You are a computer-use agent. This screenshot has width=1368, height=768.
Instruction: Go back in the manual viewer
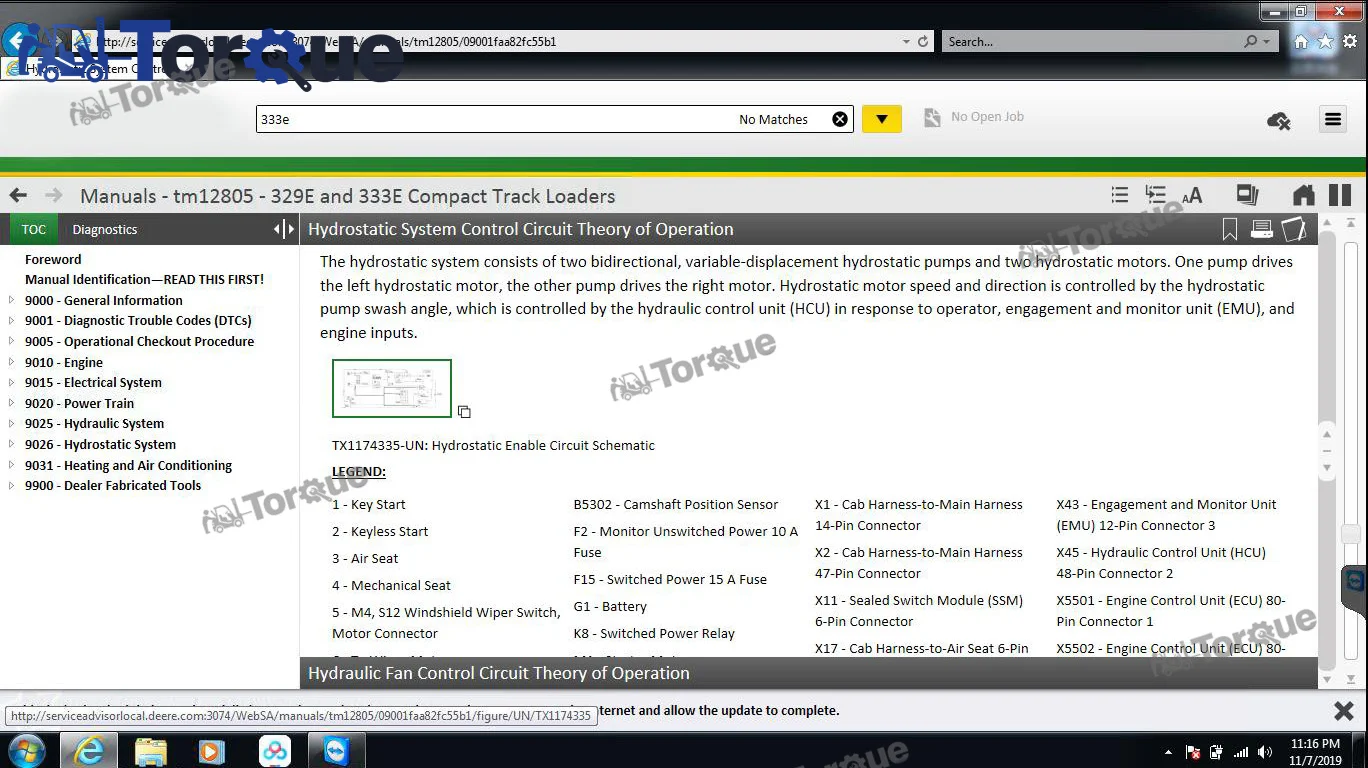point(18,196)
